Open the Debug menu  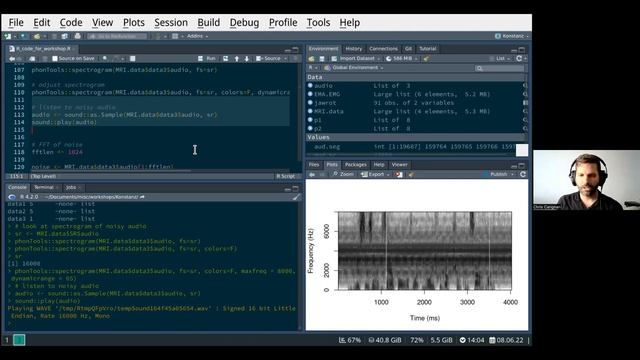coord(244,23)
